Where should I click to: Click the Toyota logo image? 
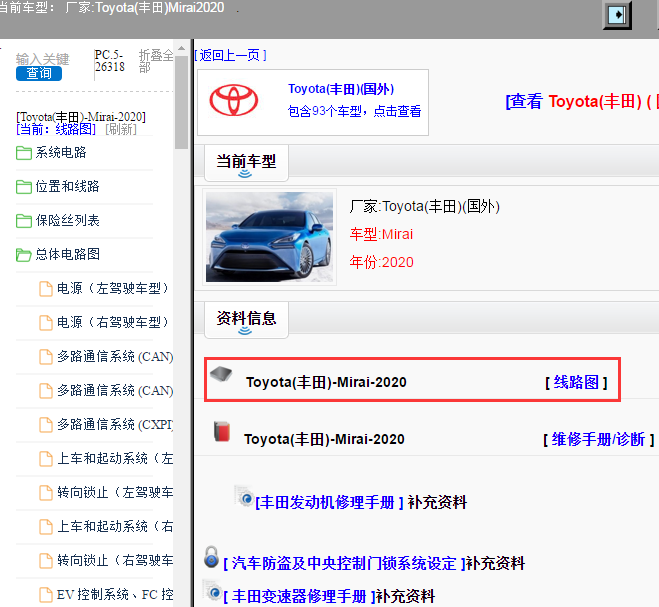tap(234, 100)
